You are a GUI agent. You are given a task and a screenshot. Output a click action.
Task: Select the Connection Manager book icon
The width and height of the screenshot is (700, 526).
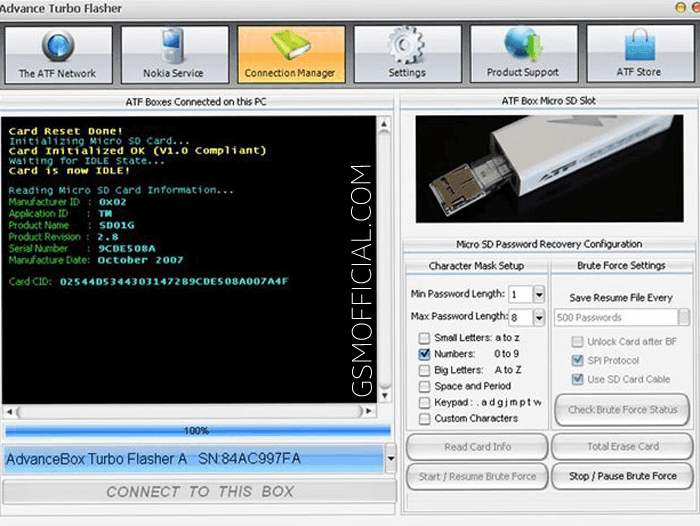tap(290, 46)
